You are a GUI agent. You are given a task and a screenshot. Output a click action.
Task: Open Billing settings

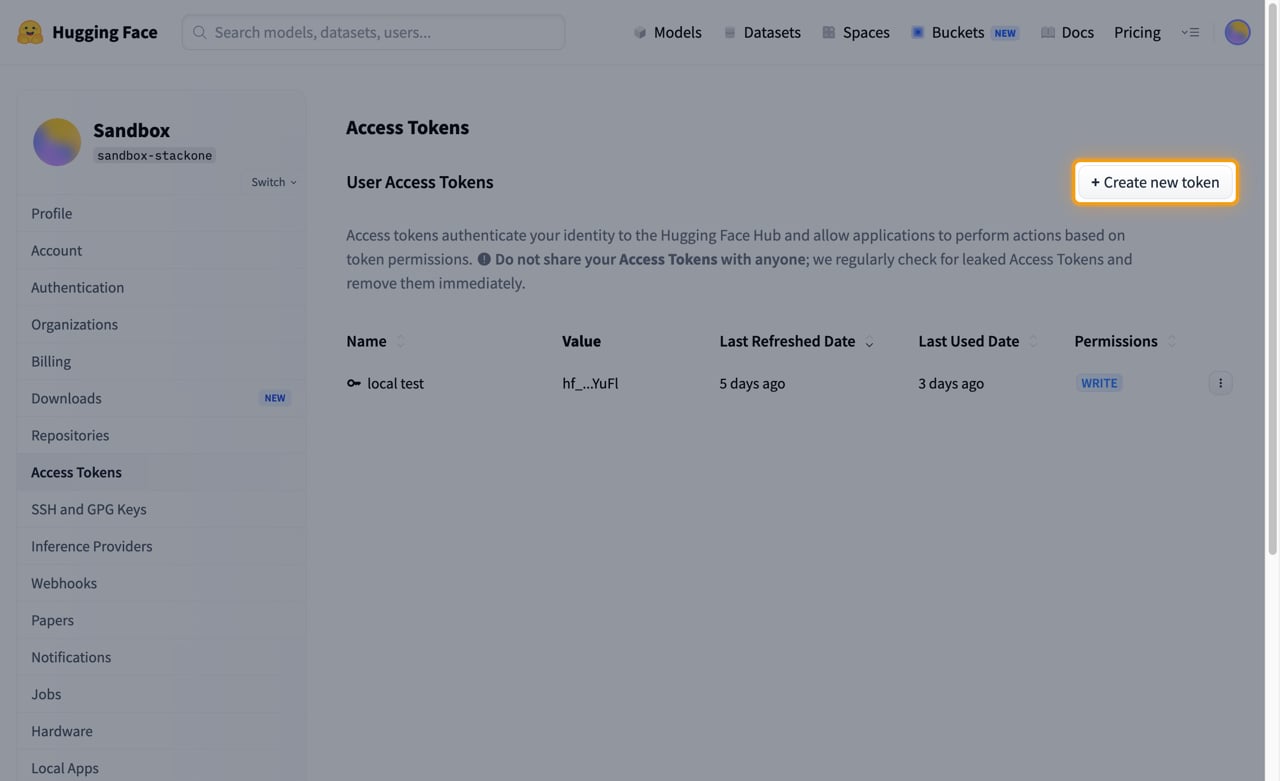click(161, 361)
